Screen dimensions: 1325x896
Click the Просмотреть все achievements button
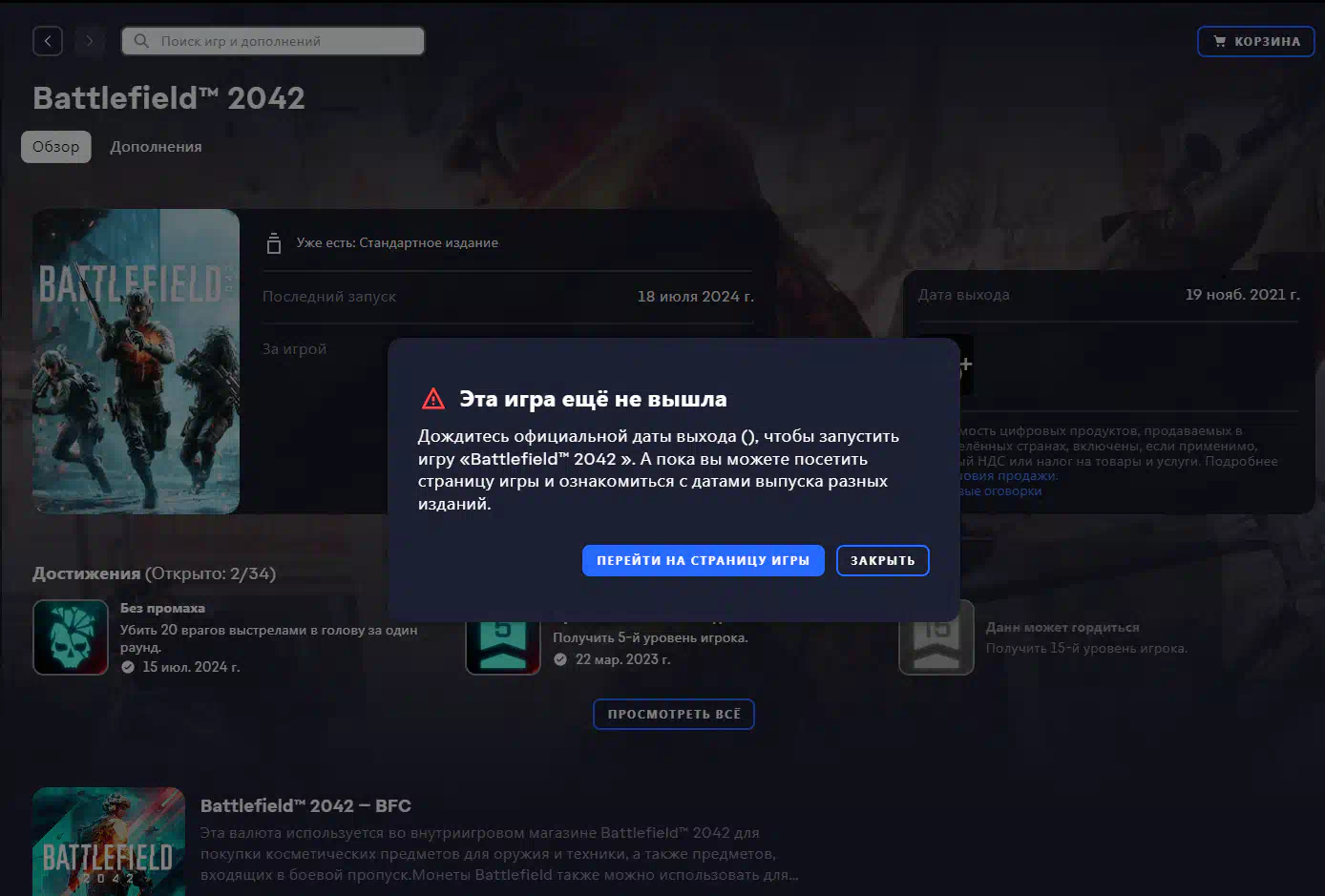(674, 714)
